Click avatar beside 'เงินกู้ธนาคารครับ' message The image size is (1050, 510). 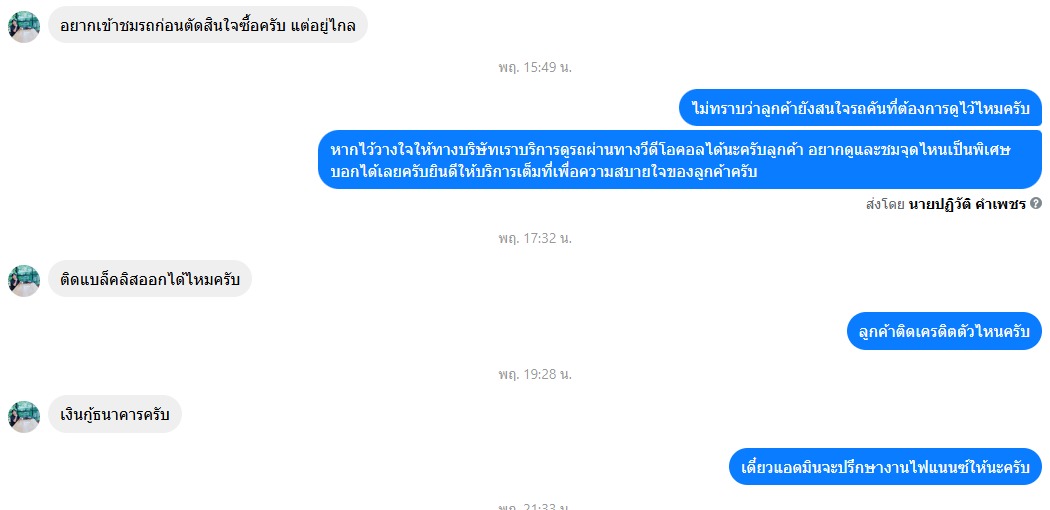point(24,416)
